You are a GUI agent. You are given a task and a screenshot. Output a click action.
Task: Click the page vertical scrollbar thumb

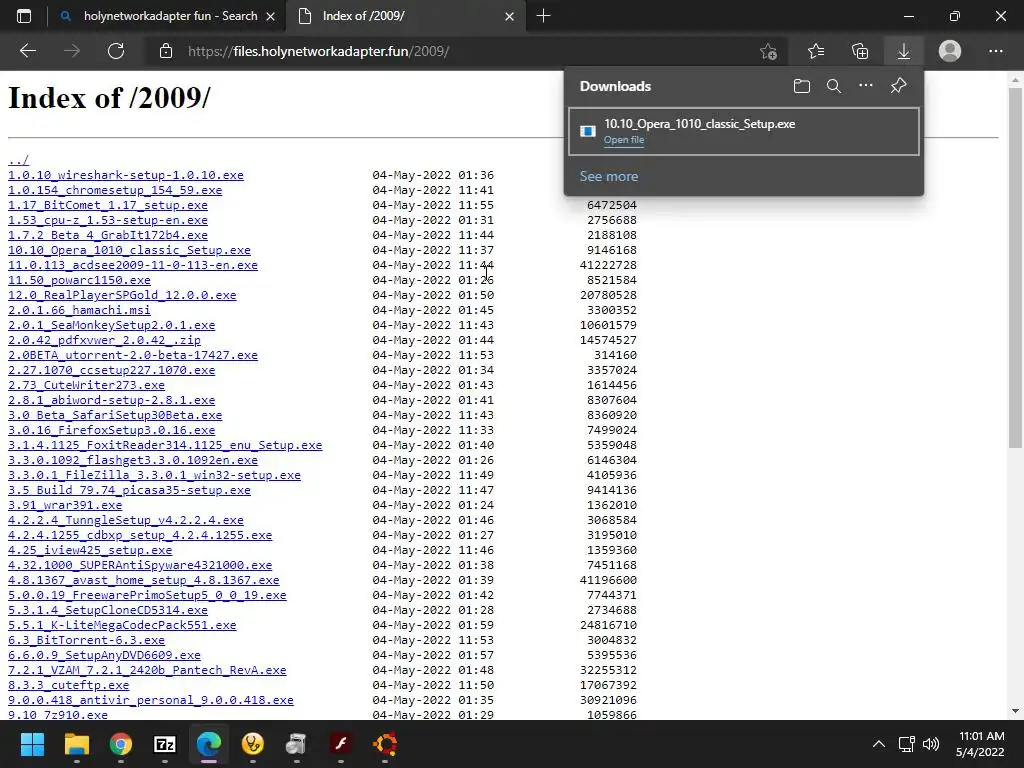click(x=1015, y=268)
